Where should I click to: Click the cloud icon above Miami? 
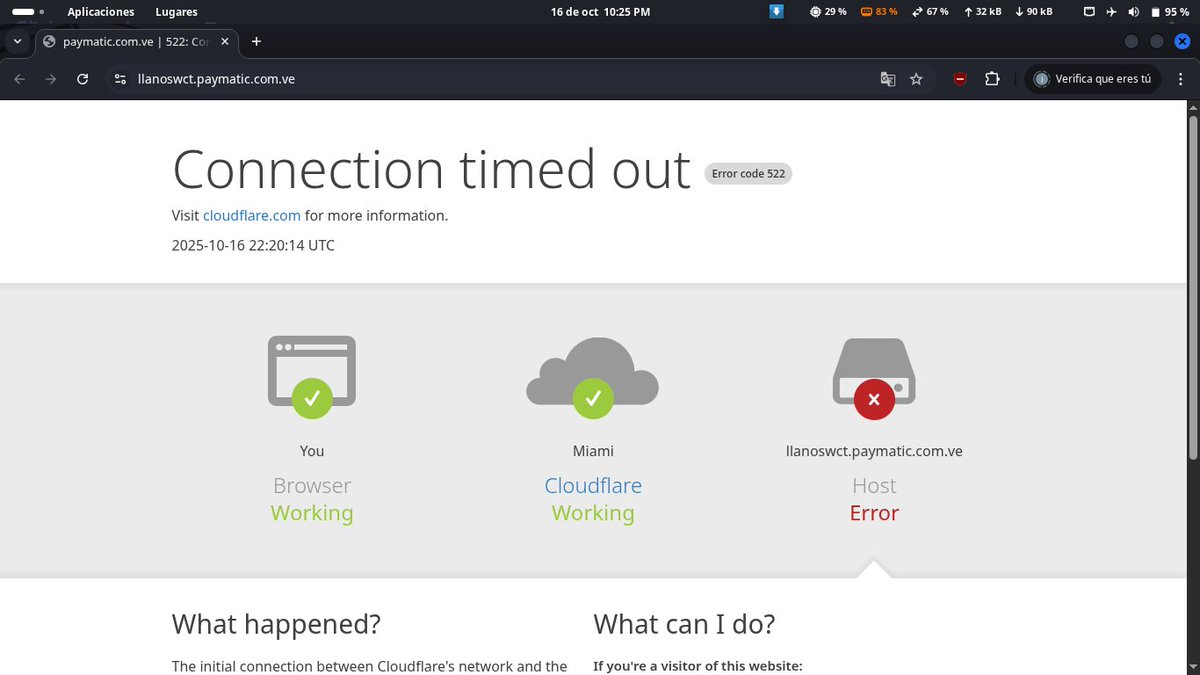click(593, 377)
